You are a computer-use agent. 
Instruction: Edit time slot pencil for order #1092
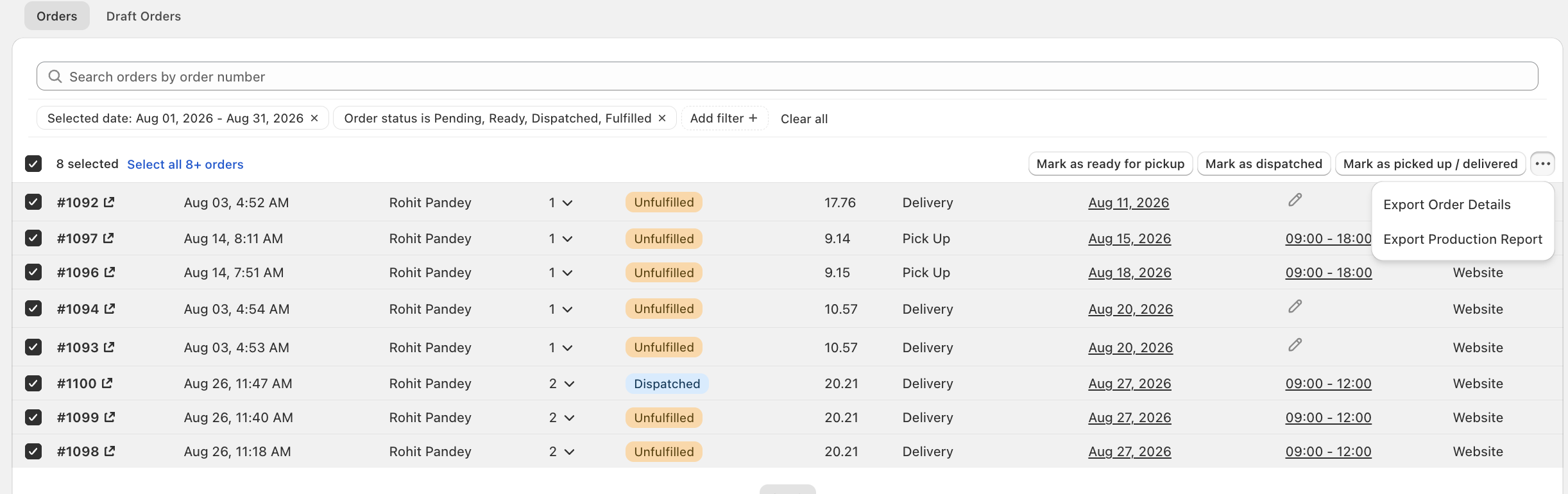[x=1295, y=200]
